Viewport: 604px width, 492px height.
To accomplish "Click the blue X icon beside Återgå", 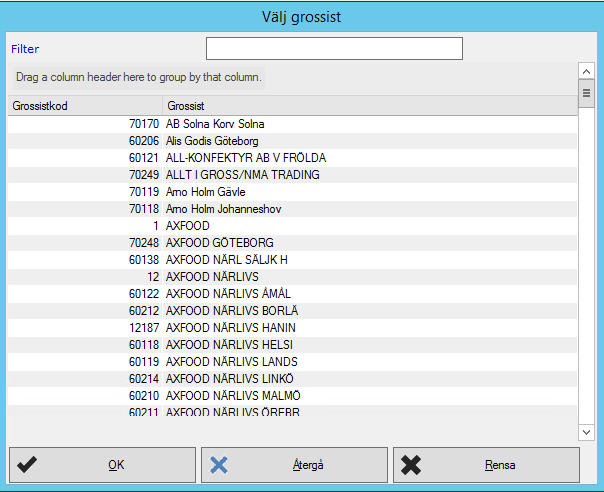I will pos(219,465).
